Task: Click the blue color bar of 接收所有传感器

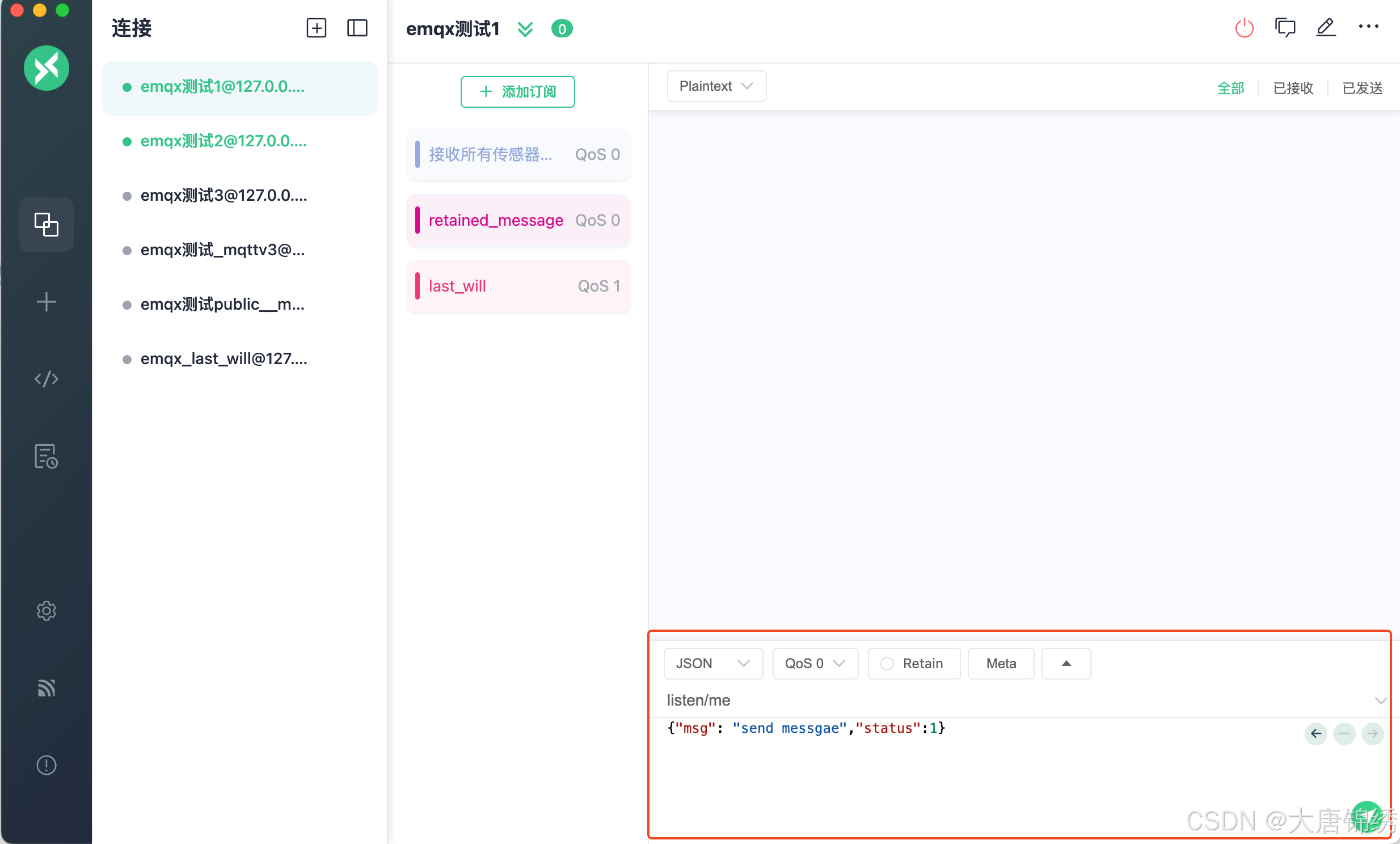Action: (417, 154)
